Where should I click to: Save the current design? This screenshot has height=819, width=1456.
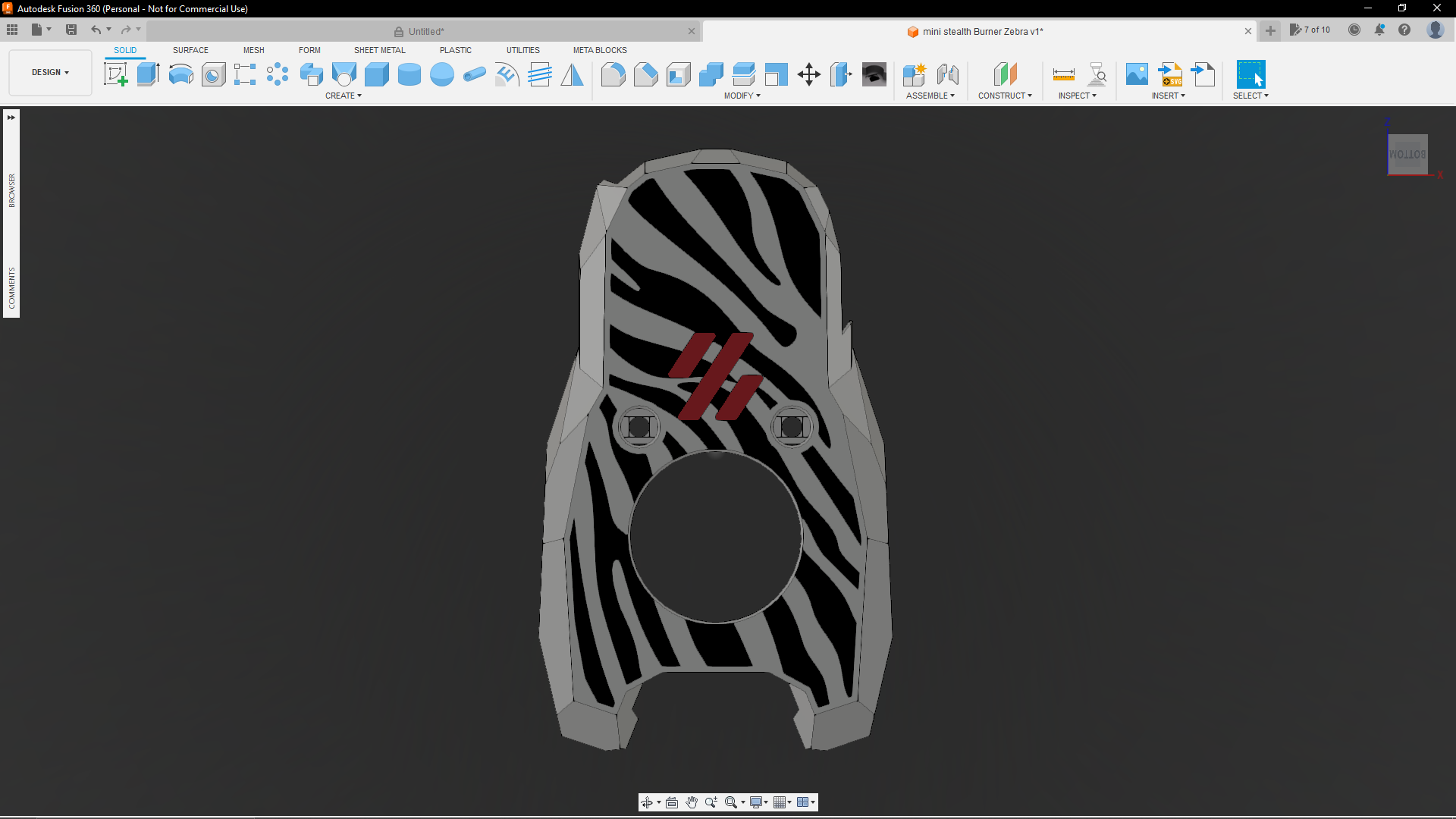click(71, 30)
